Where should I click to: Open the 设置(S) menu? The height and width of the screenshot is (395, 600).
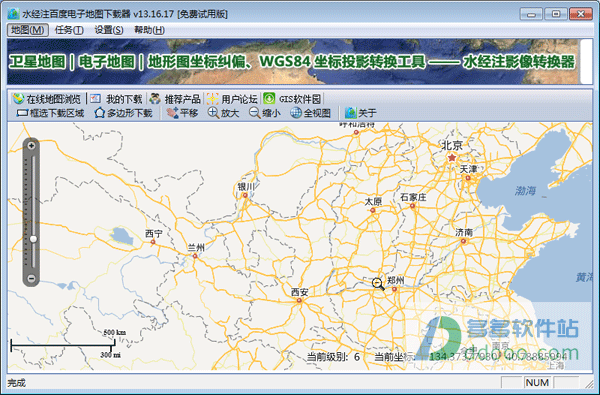pyautogui.click(x=109, y=30)
